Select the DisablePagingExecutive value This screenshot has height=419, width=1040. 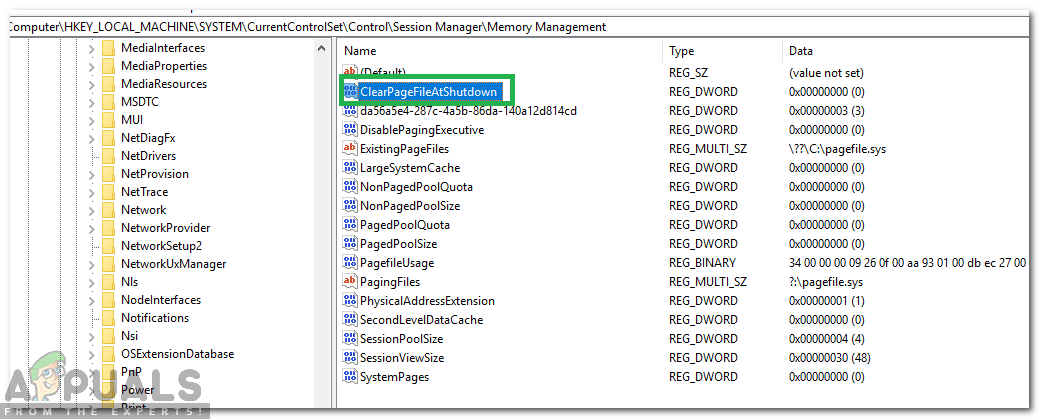click(422, 130)
